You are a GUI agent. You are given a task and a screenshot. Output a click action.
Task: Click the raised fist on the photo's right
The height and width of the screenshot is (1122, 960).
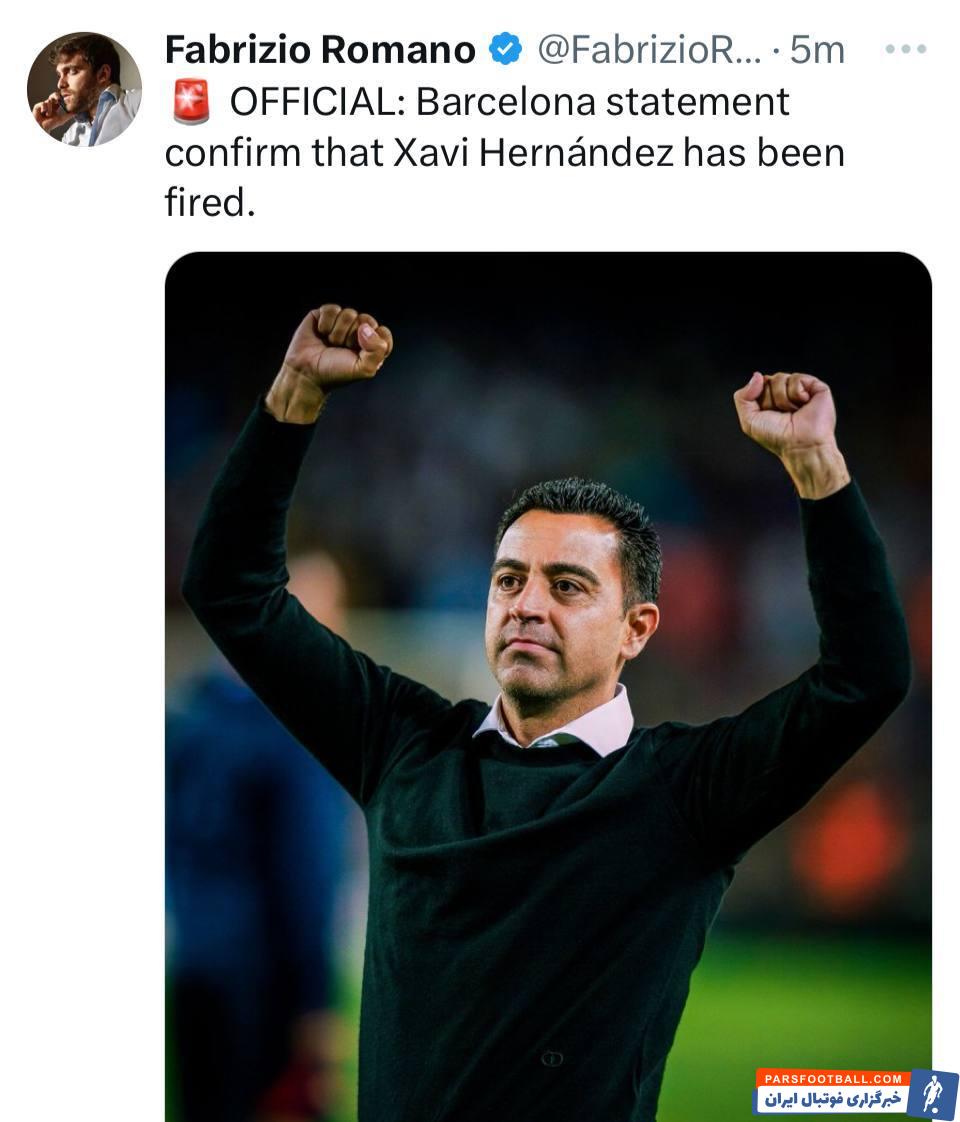785,415
